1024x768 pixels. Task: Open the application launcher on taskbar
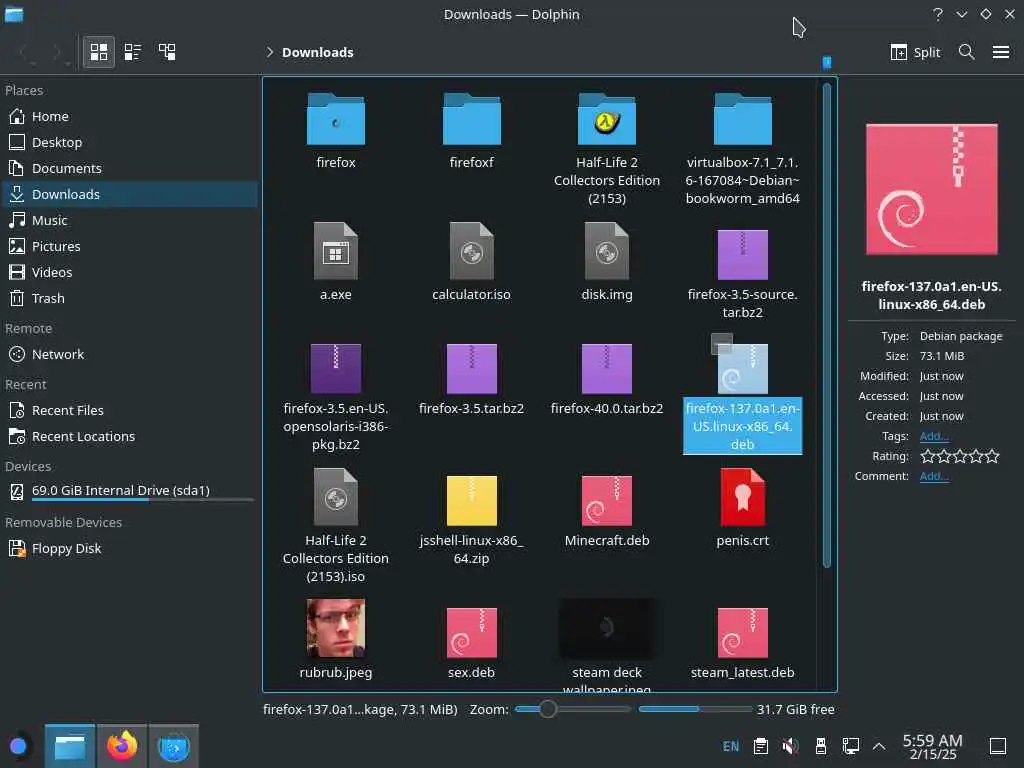(x=18, y=746)
